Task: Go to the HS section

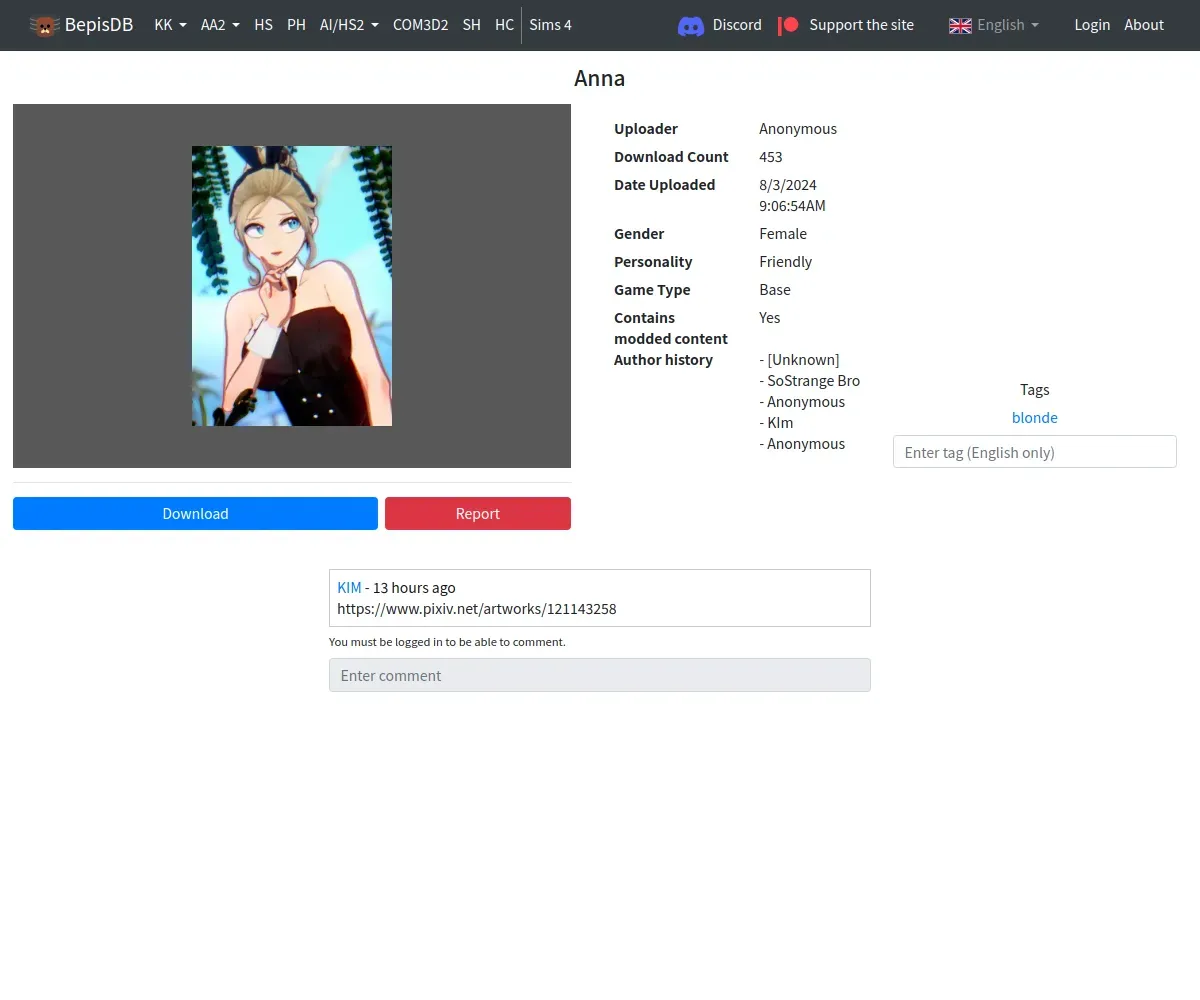Action: click(263, 25)
